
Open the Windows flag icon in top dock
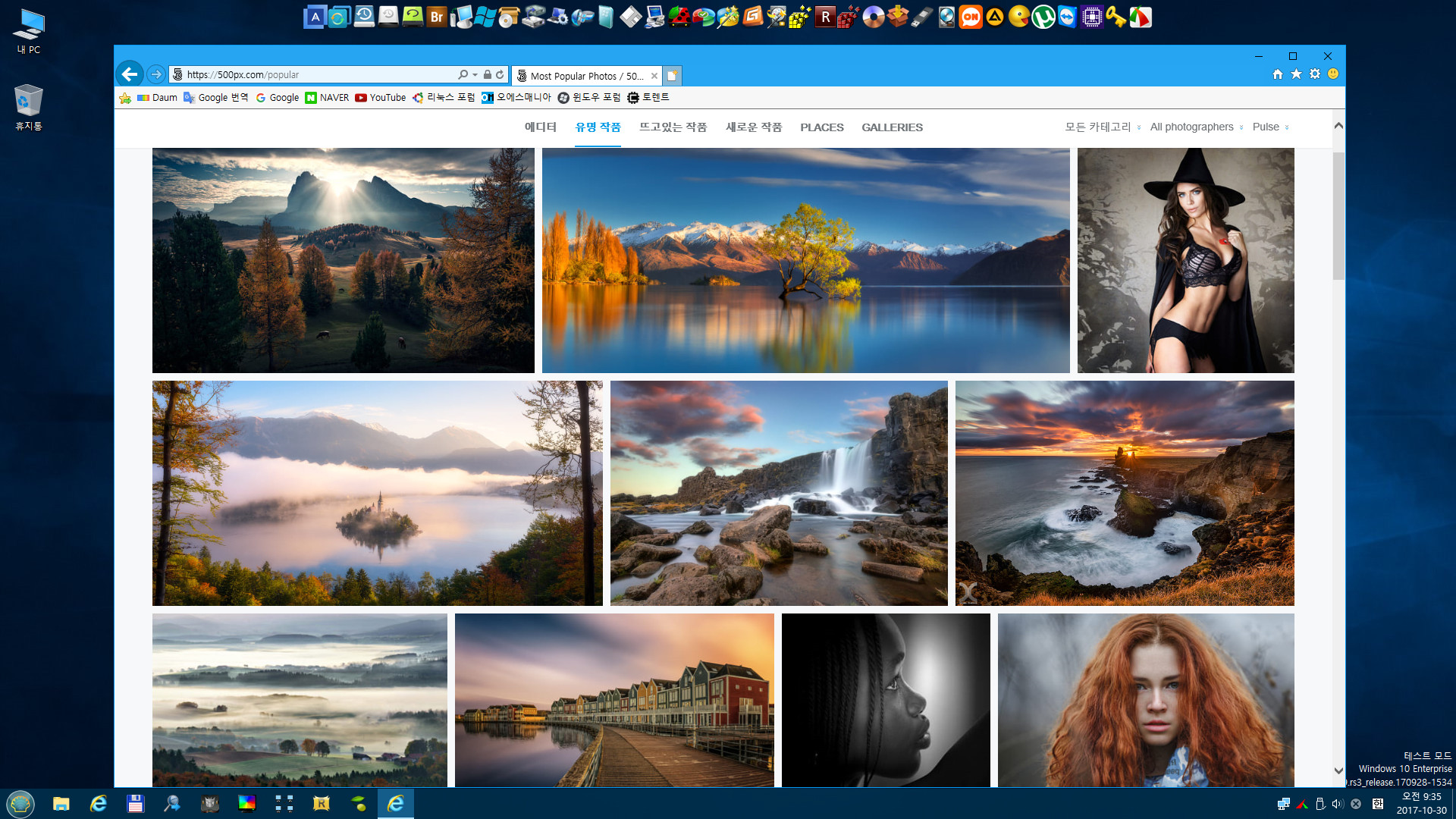[x=485, y=17]
